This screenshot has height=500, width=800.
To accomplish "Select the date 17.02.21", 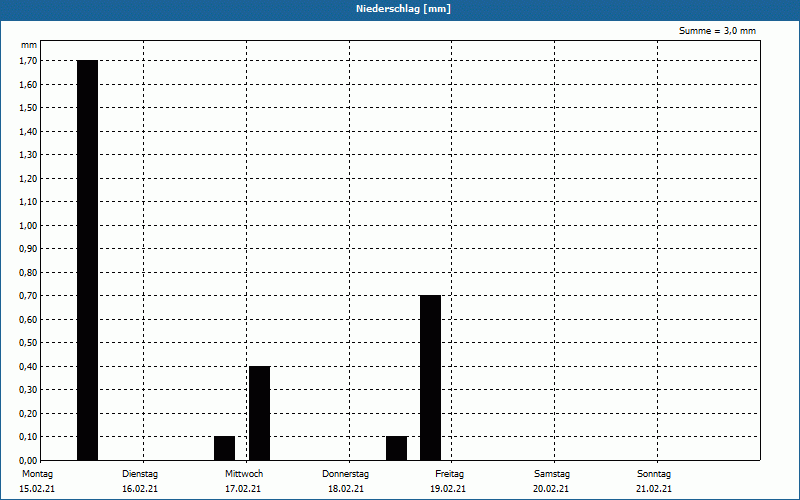I will [243, 489].
